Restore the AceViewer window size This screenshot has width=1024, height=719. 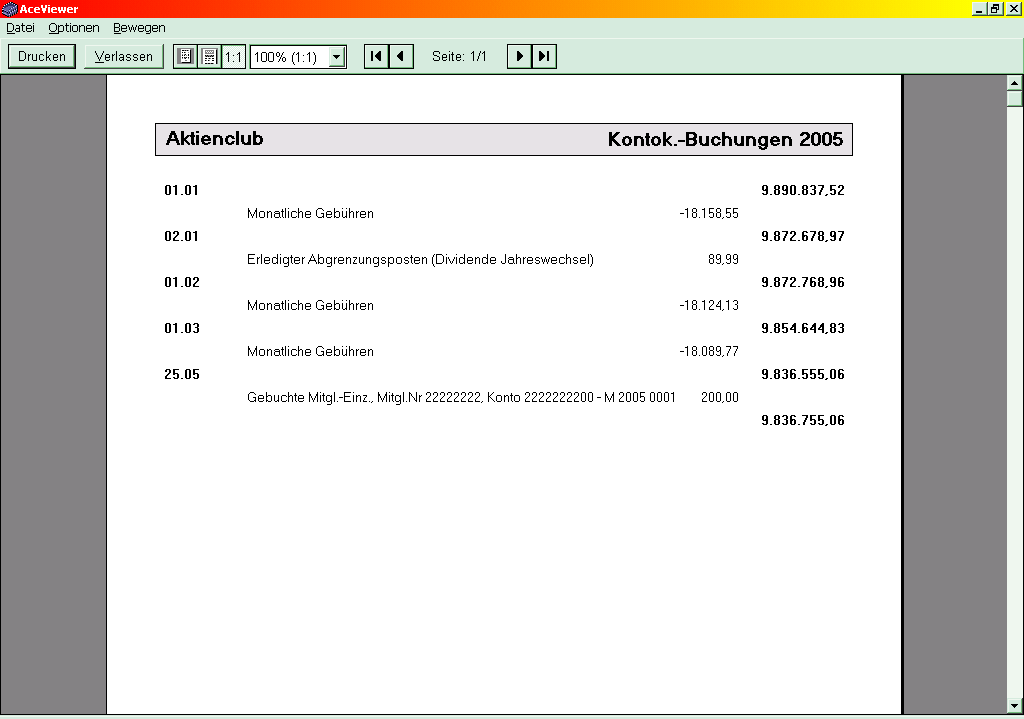[995, 9]
